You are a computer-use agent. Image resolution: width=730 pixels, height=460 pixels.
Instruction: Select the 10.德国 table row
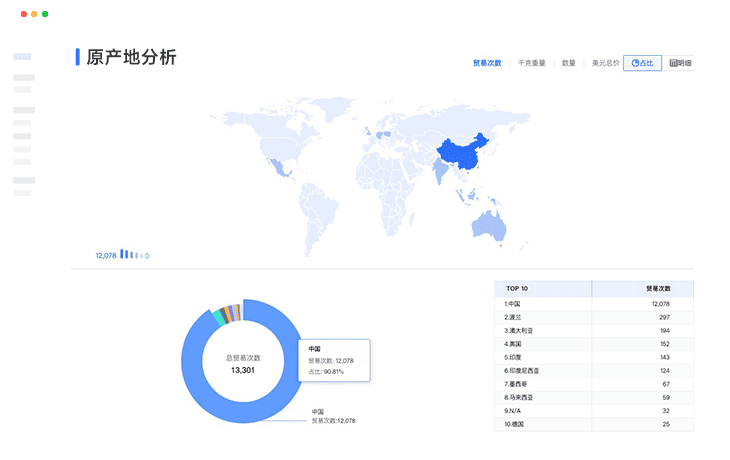[x=593, y=424]
